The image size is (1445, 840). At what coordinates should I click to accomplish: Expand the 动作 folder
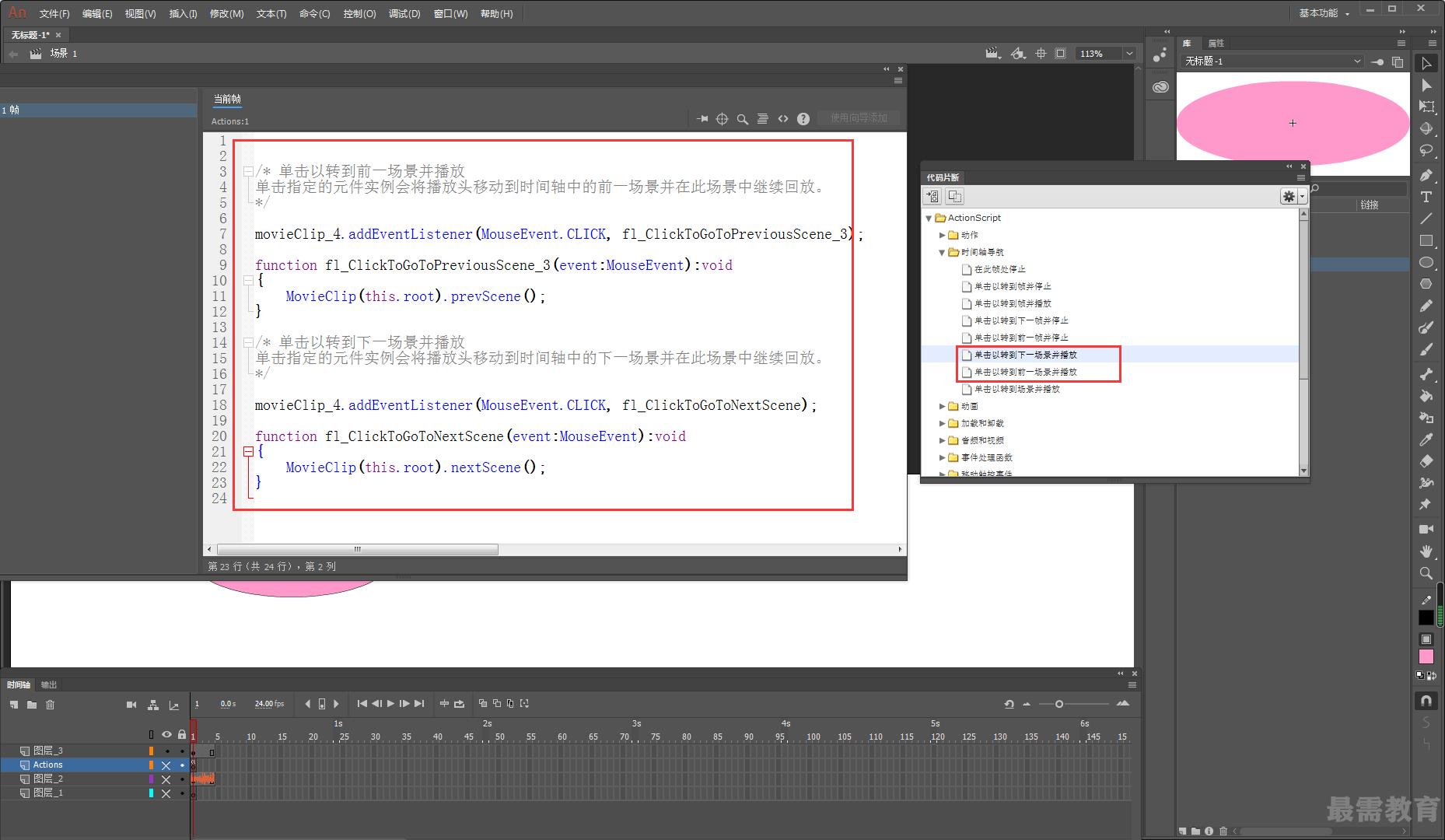point(942,236)
